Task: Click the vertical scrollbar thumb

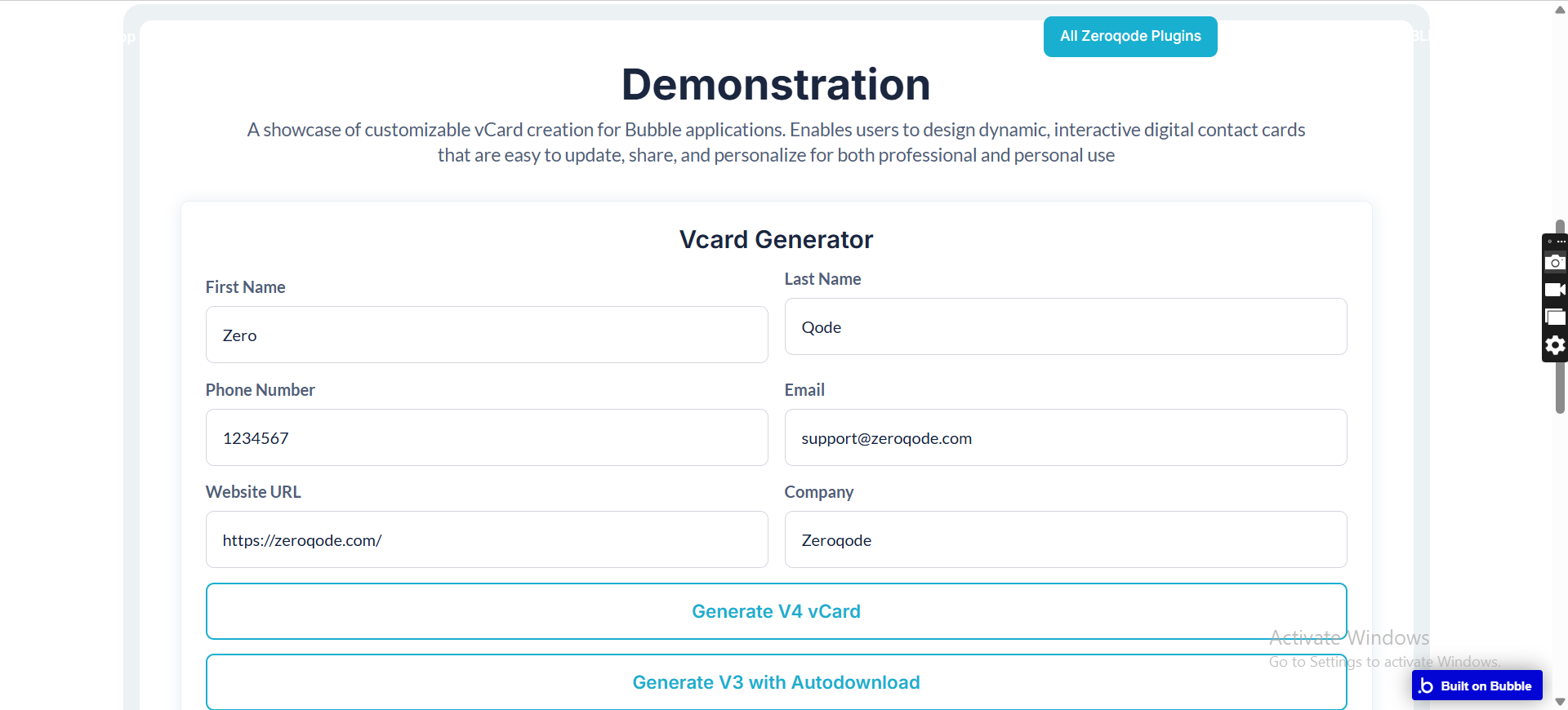Action: tap(1560, 392)
